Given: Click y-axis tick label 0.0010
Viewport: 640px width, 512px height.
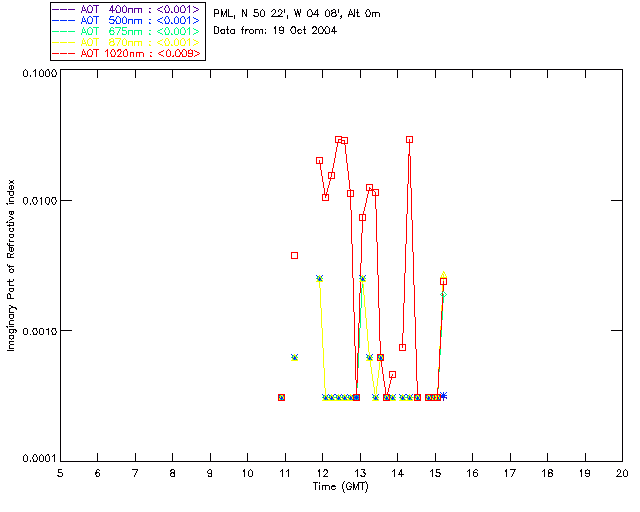Looking at the screenshot, I should pyautogui.click(x=40, y=331).
